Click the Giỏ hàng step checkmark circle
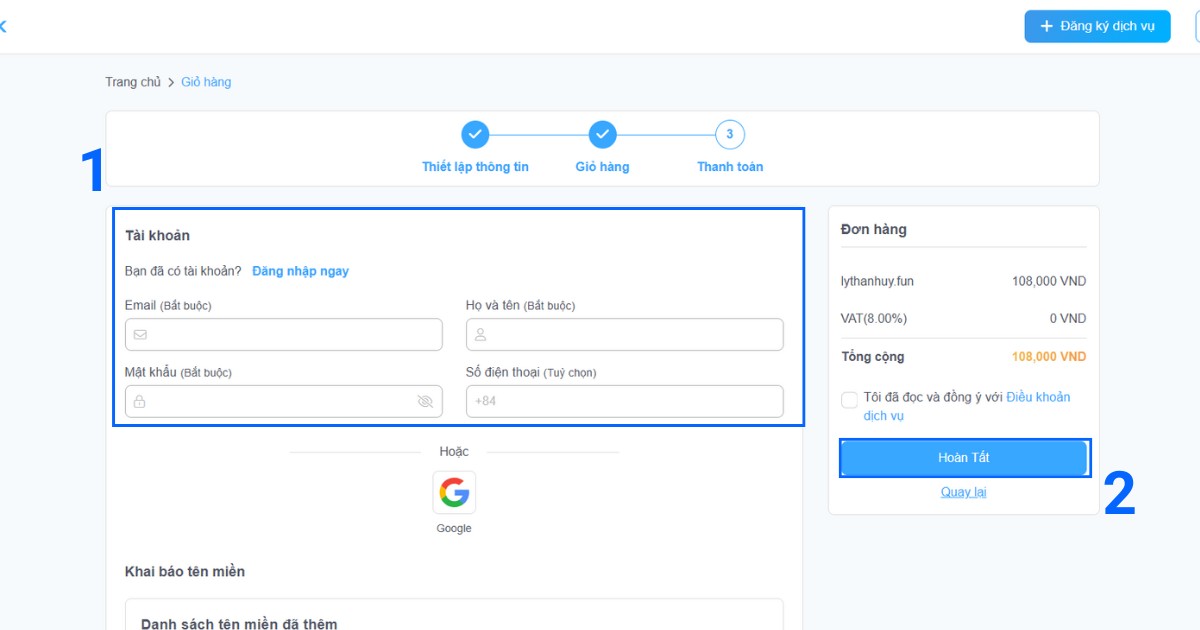The image size is (1200, 630). pyautogui.click(x=602, y=135)
